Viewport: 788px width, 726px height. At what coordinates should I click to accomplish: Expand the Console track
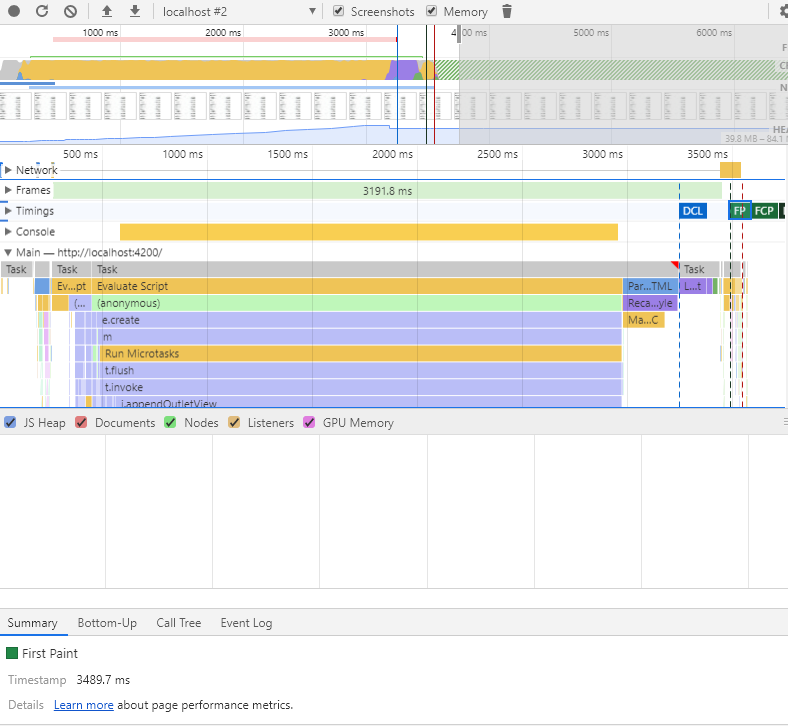pos(8,232)
